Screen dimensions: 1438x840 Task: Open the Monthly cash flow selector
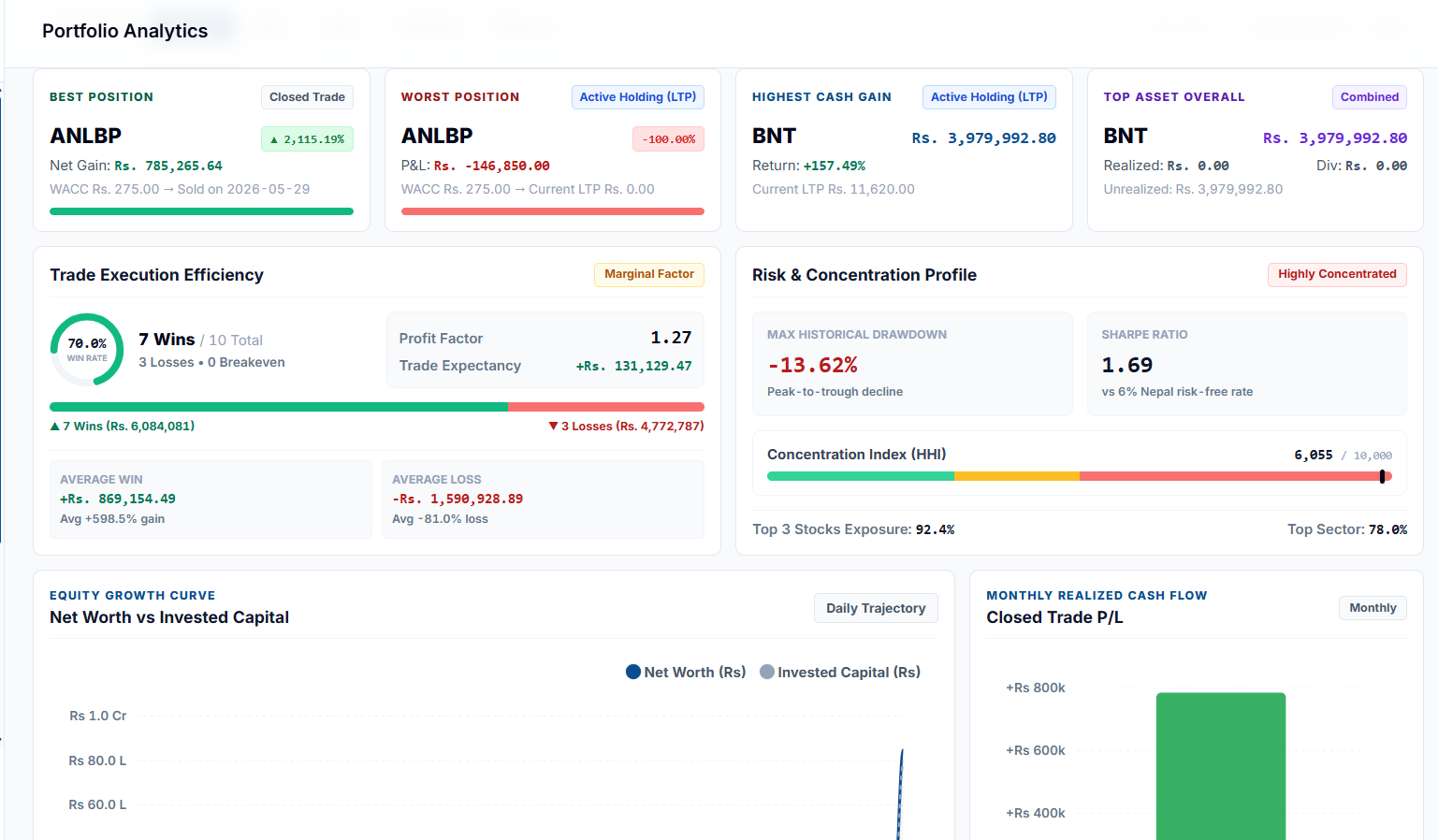pyautogui.click(x=1373, y=608)
